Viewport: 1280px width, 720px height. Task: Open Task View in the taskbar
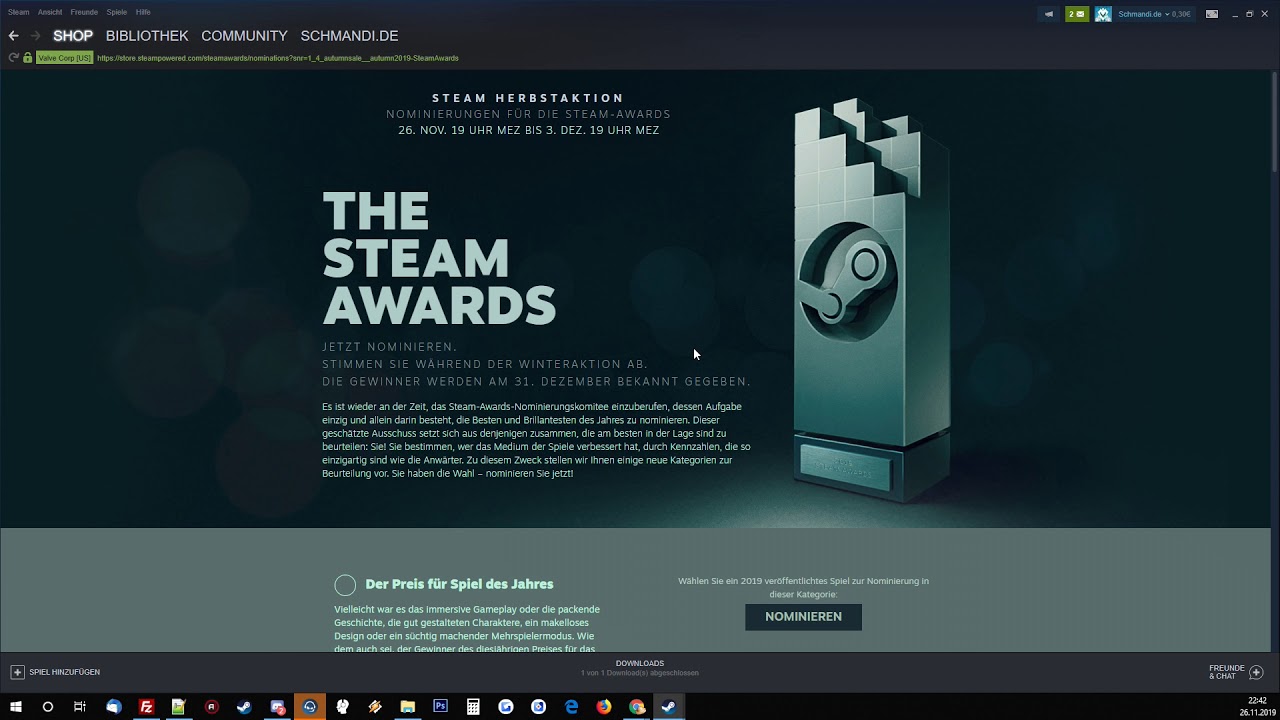(80, 706)
